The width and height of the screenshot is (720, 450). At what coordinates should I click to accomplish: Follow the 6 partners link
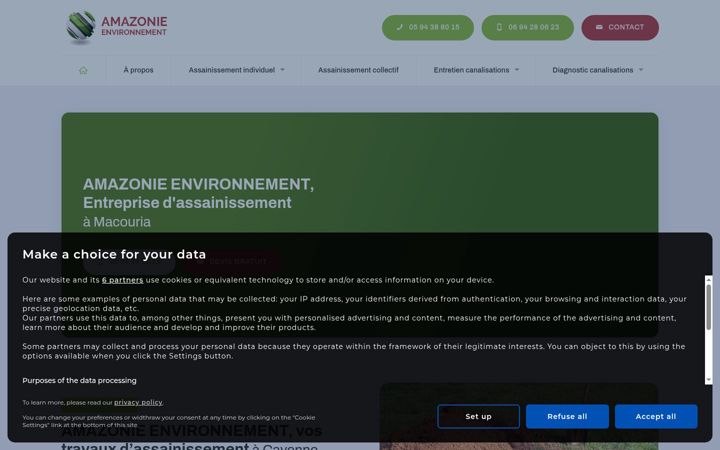click(123, 280)
